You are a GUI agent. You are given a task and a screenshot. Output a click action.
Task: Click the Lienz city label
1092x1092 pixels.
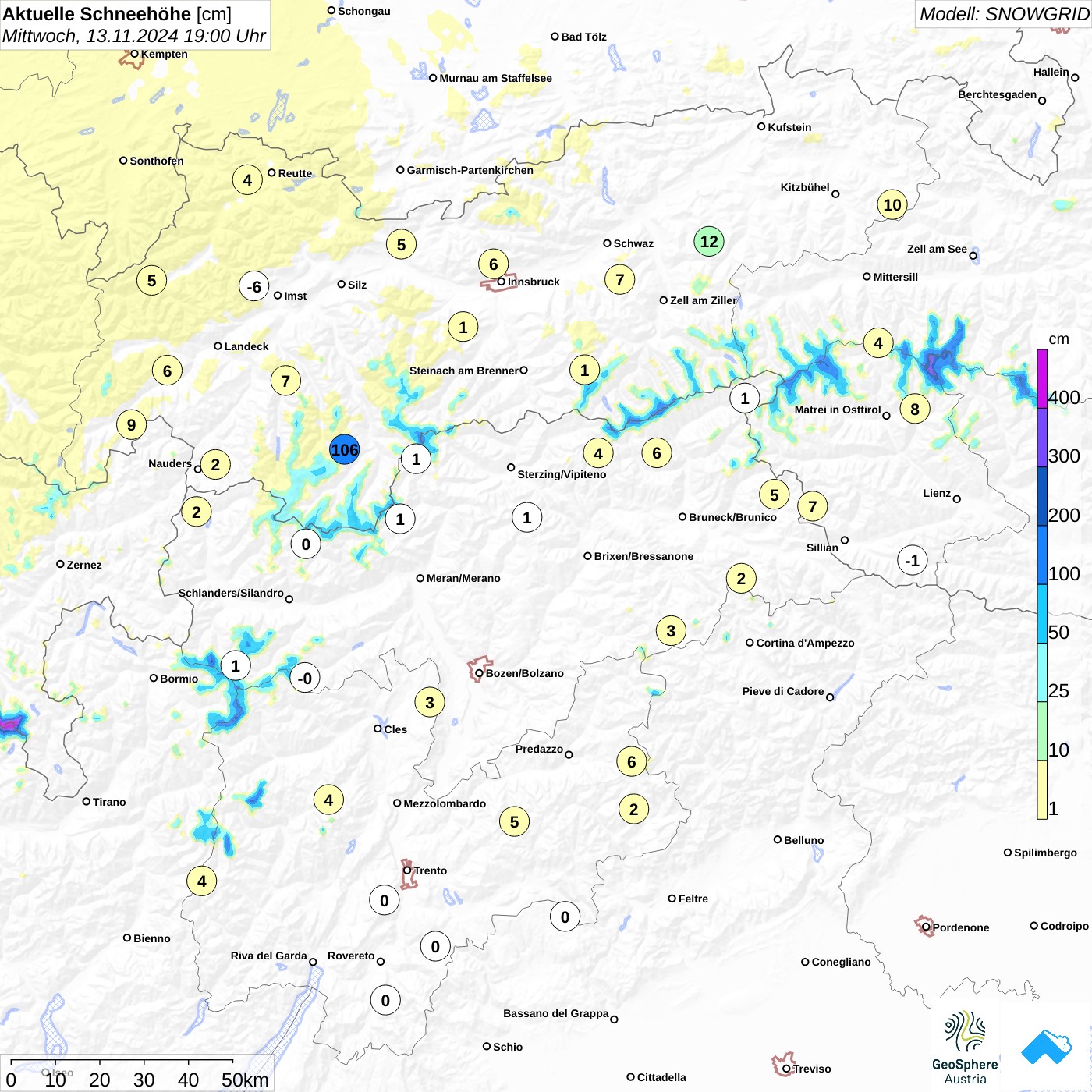pos(937,493)
